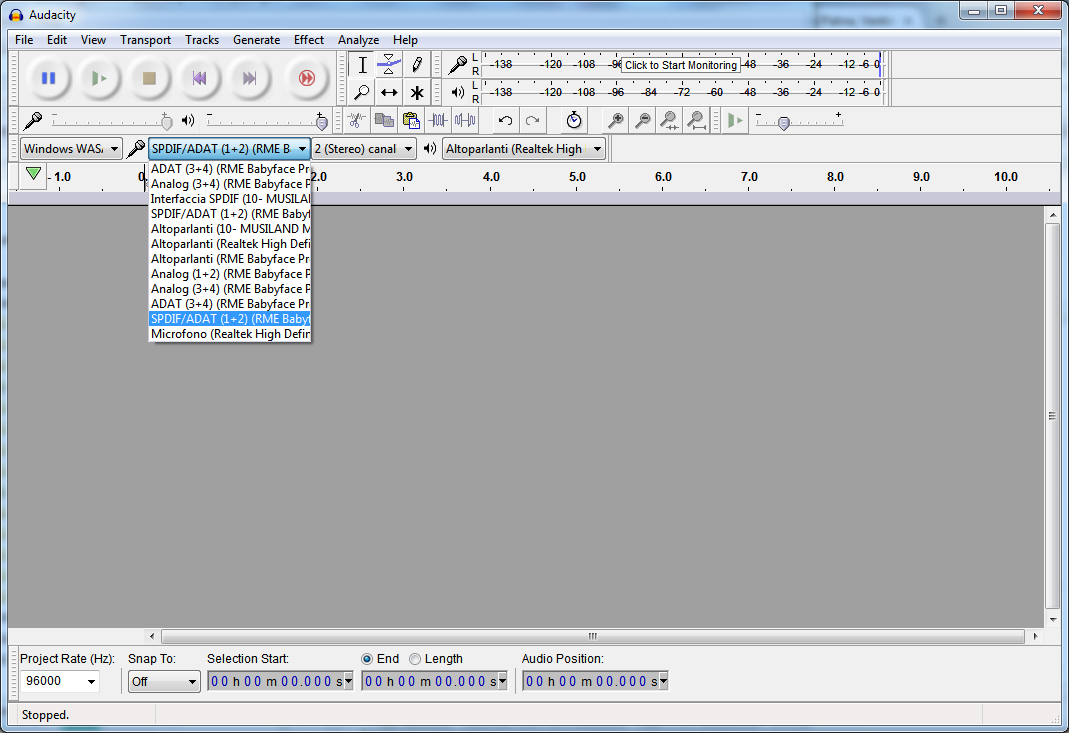Open the 2 (Stereo) channels dropdown
The width and height of the screenshot is (1069, 733).
pos(364,149)
